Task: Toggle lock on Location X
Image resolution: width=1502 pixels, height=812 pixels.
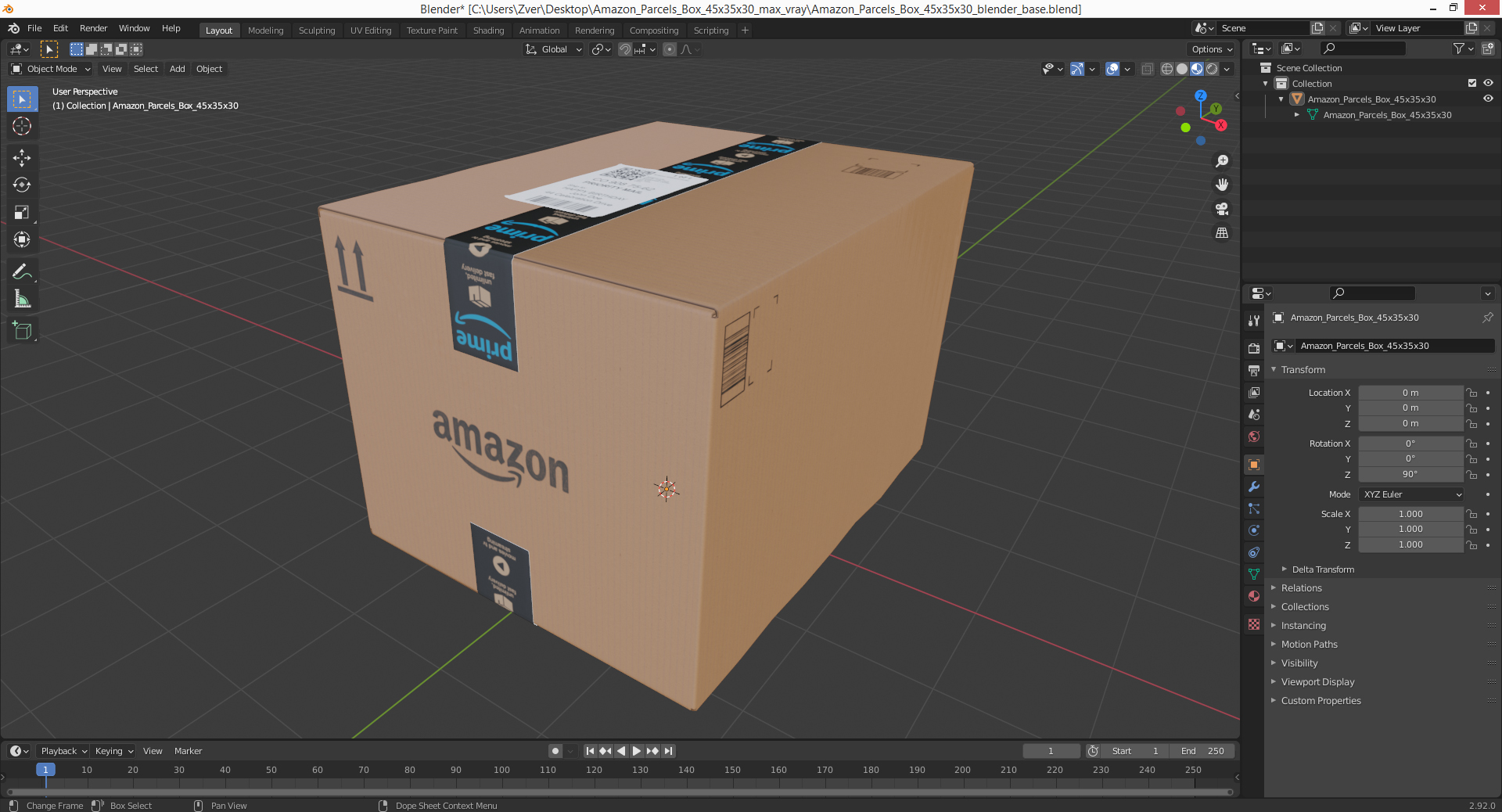Action: [1471, 393]
